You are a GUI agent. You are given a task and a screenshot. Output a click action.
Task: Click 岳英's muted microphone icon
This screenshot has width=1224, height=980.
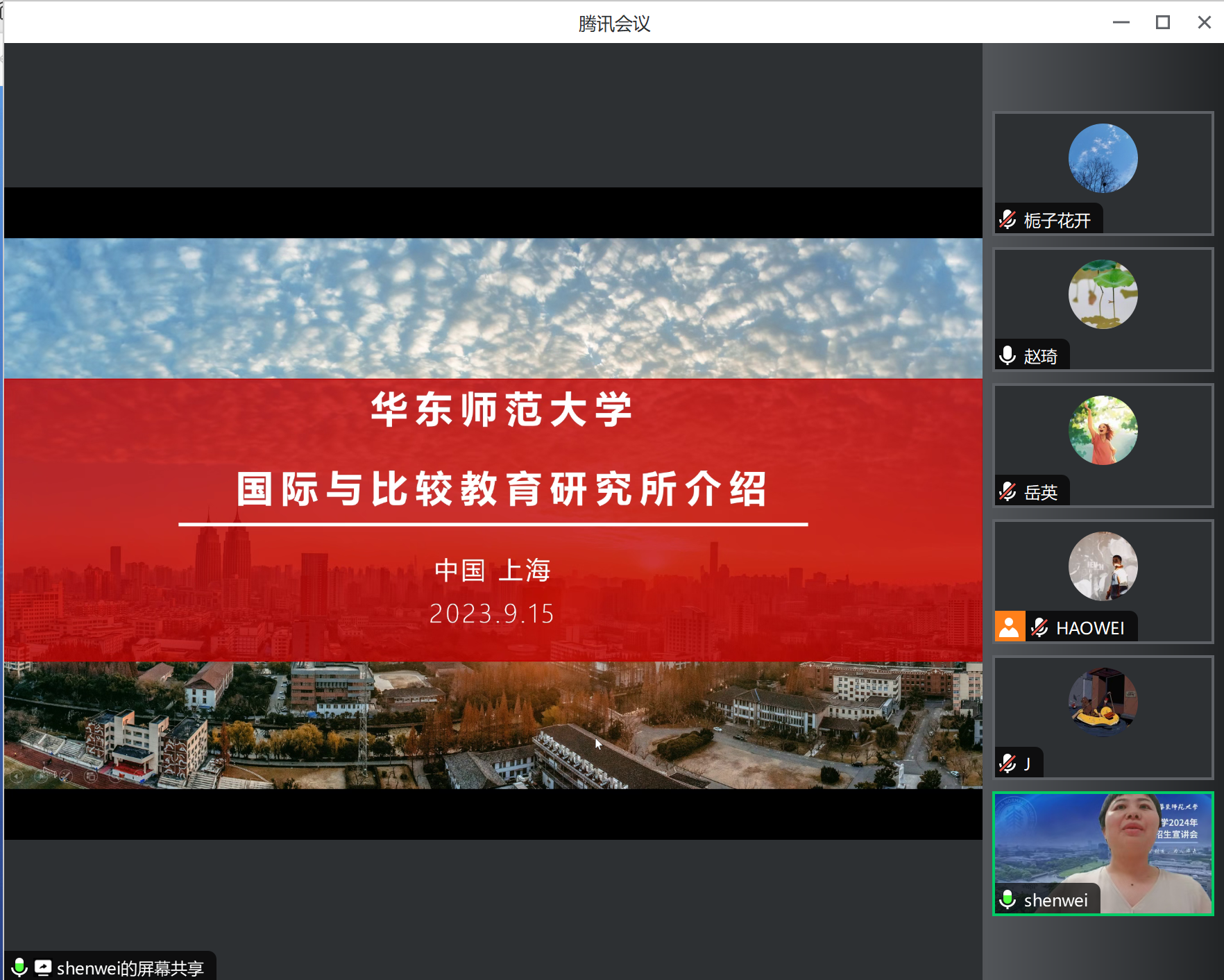point(1008,492)
